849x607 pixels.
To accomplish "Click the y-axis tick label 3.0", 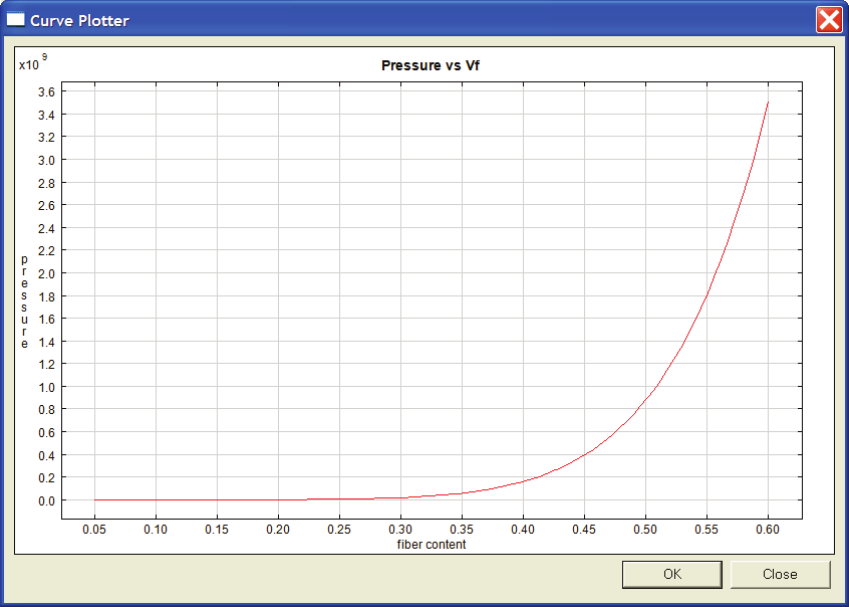I will tap(47, 161).
